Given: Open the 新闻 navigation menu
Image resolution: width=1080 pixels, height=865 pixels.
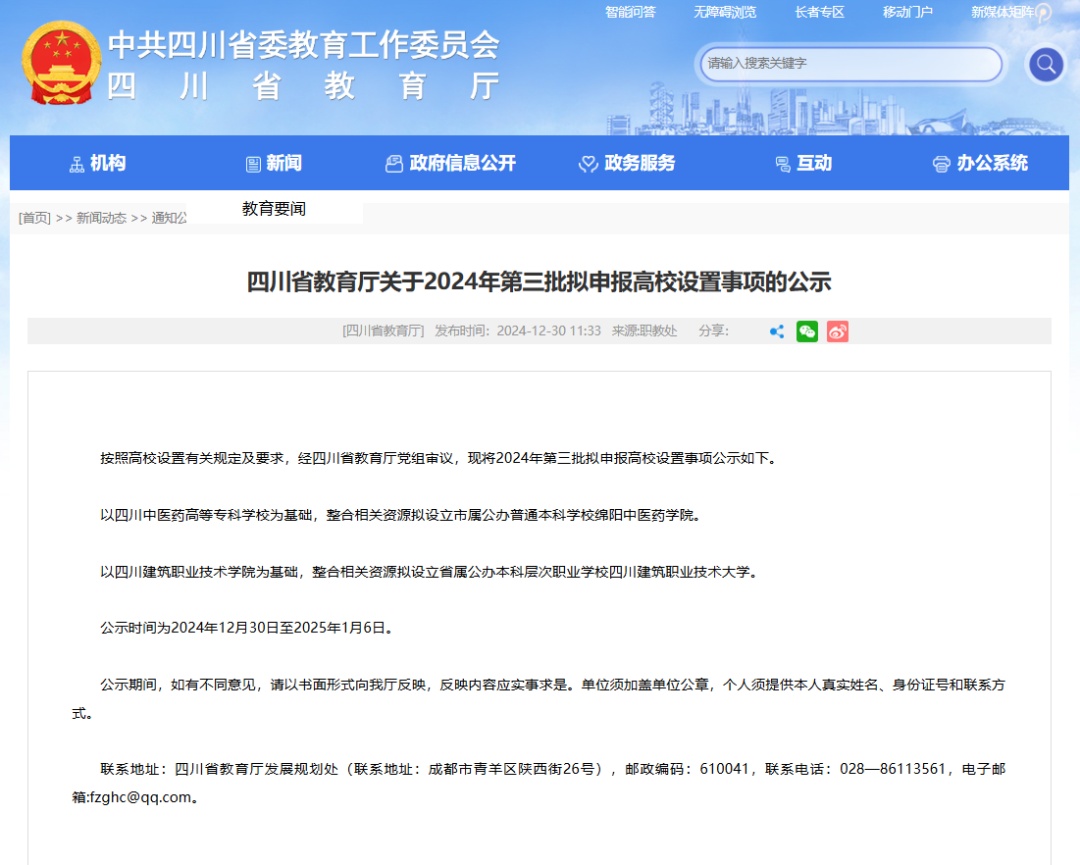Looking at the screenshot, I should tap(273, 163).
